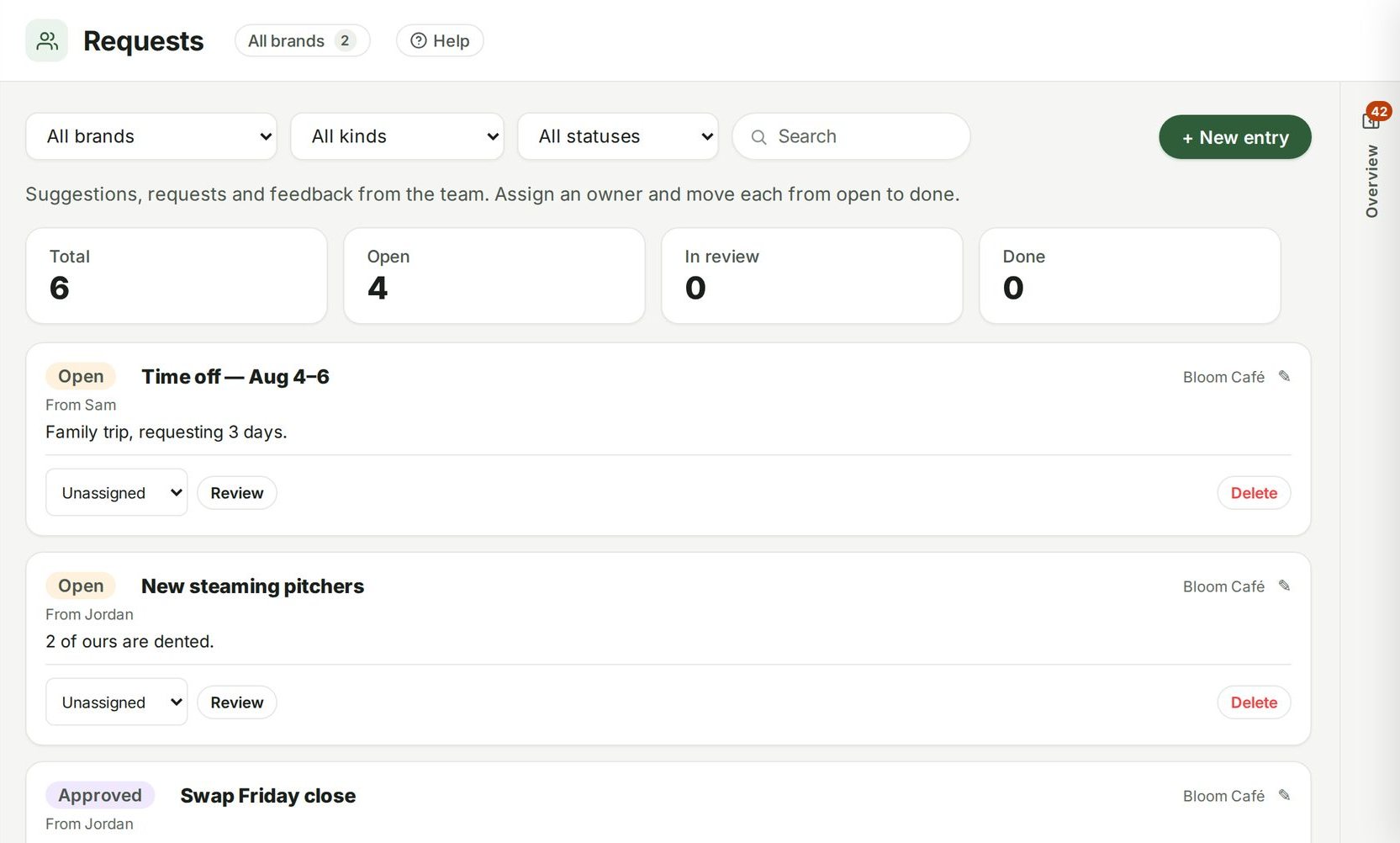Open the All statuses filter dropdown
The height and width of the screenshot is (843, 1400).
click(x=618, y=136)
